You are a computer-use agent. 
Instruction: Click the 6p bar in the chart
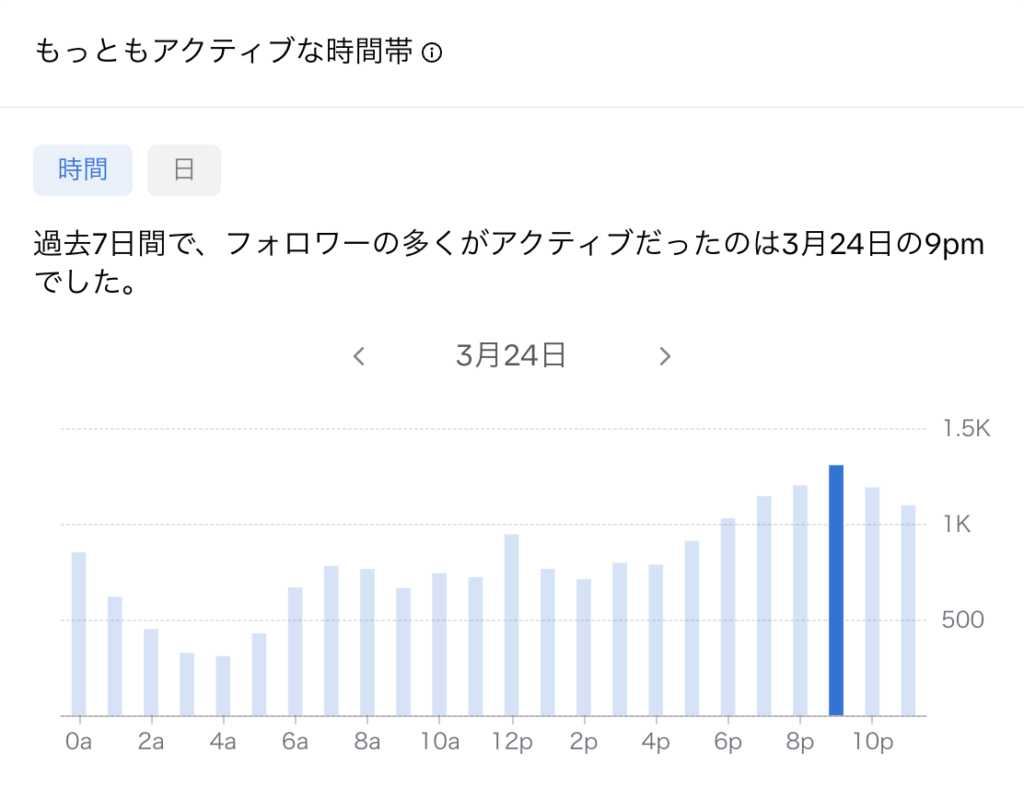[728, 617]
